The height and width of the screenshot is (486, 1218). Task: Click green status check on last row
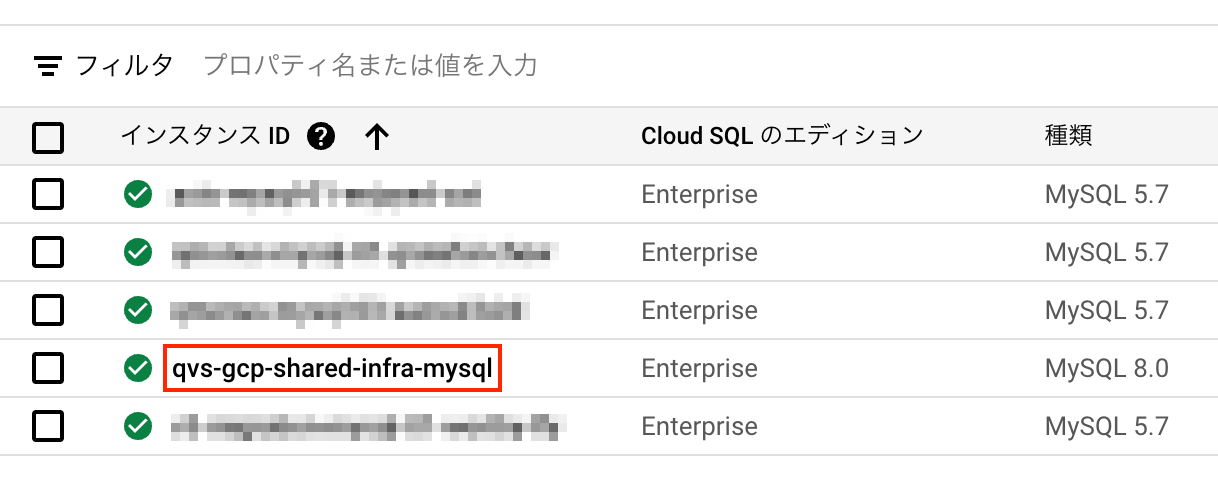pyautogui.click(x=138, y=427)
